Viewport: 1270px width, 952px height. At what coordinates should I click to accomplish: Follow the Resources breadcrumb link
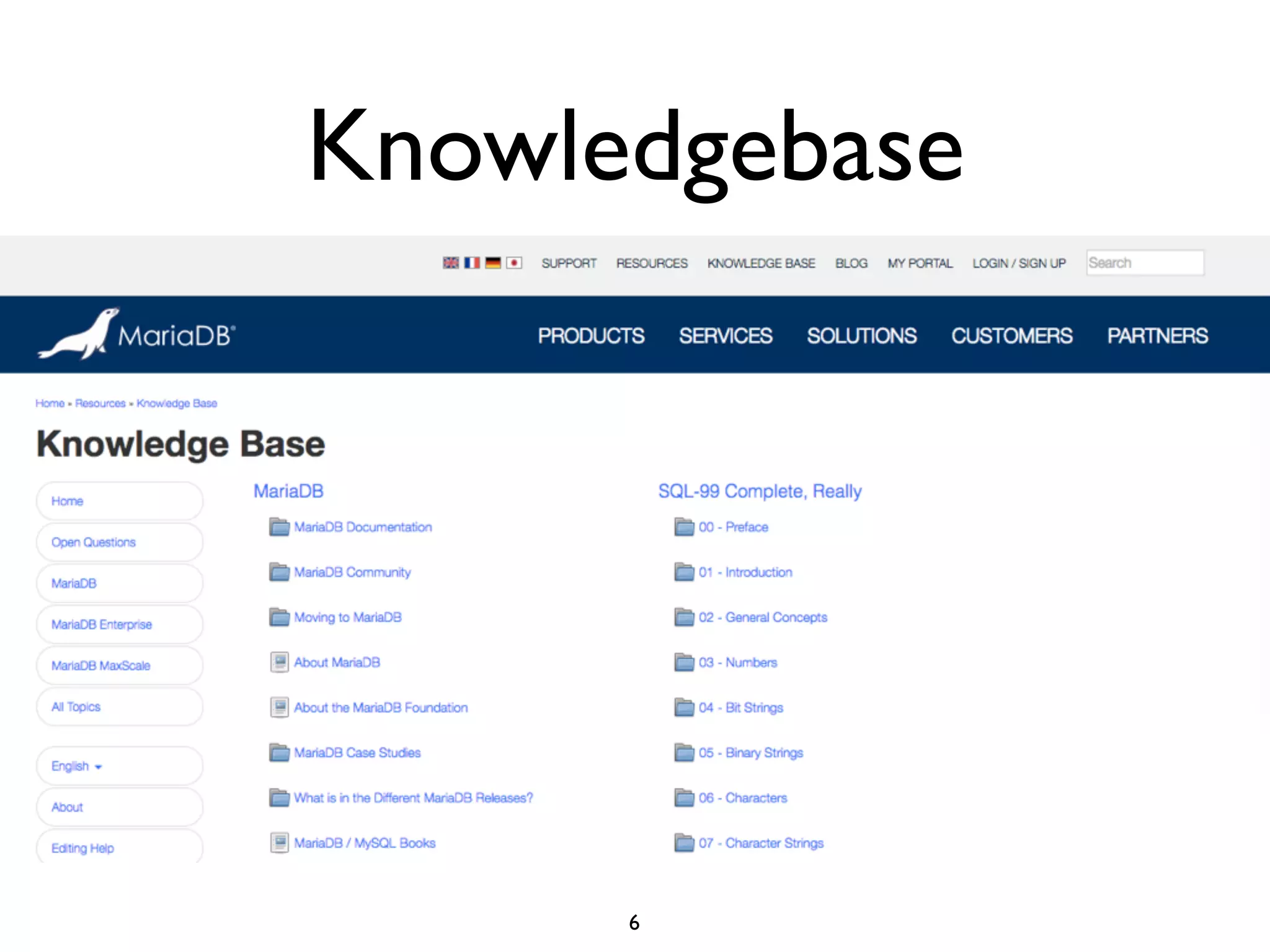coord(100,403)
